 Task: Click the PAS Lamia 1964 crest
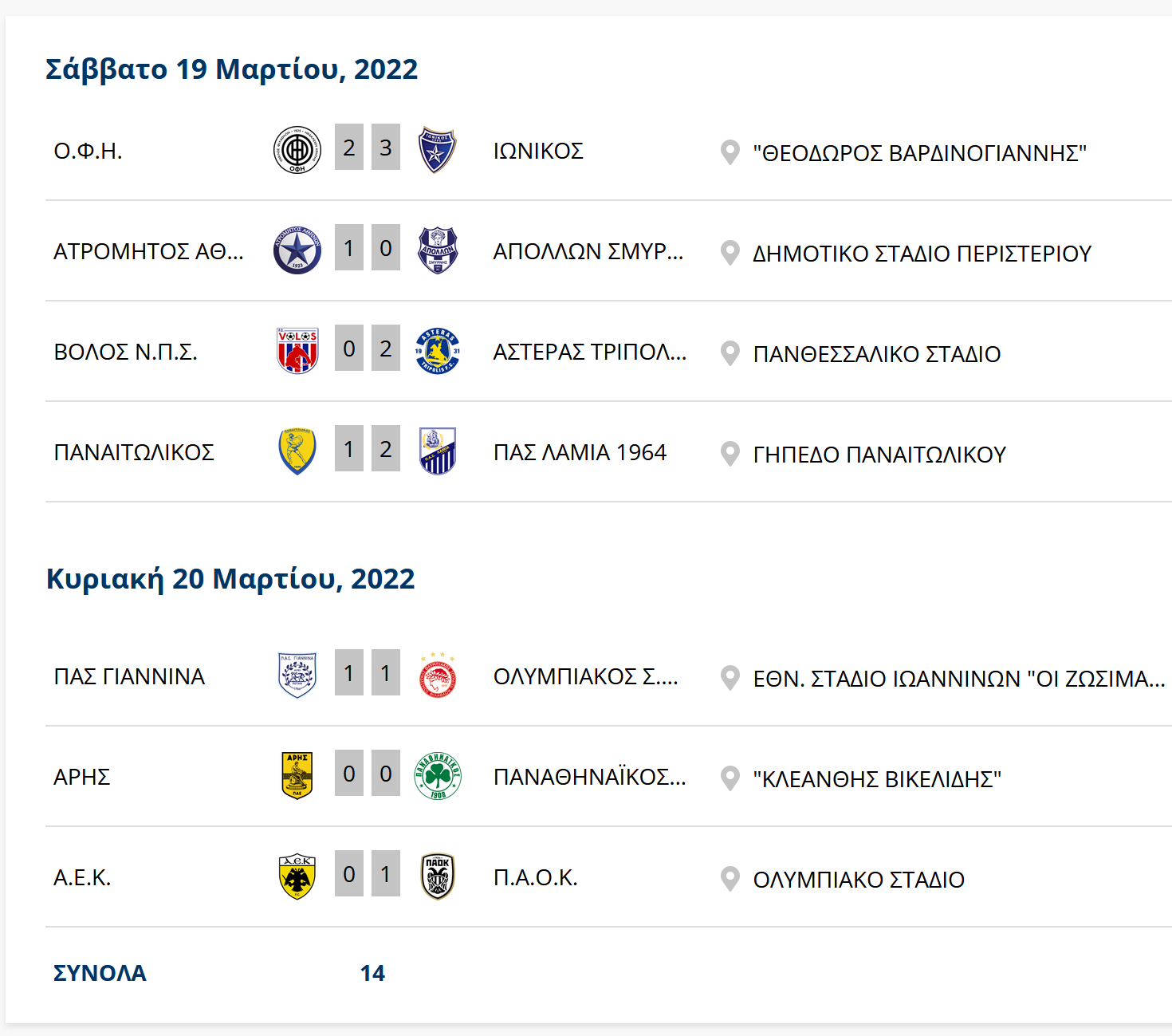pyautogui.click(x=437, y=451)
